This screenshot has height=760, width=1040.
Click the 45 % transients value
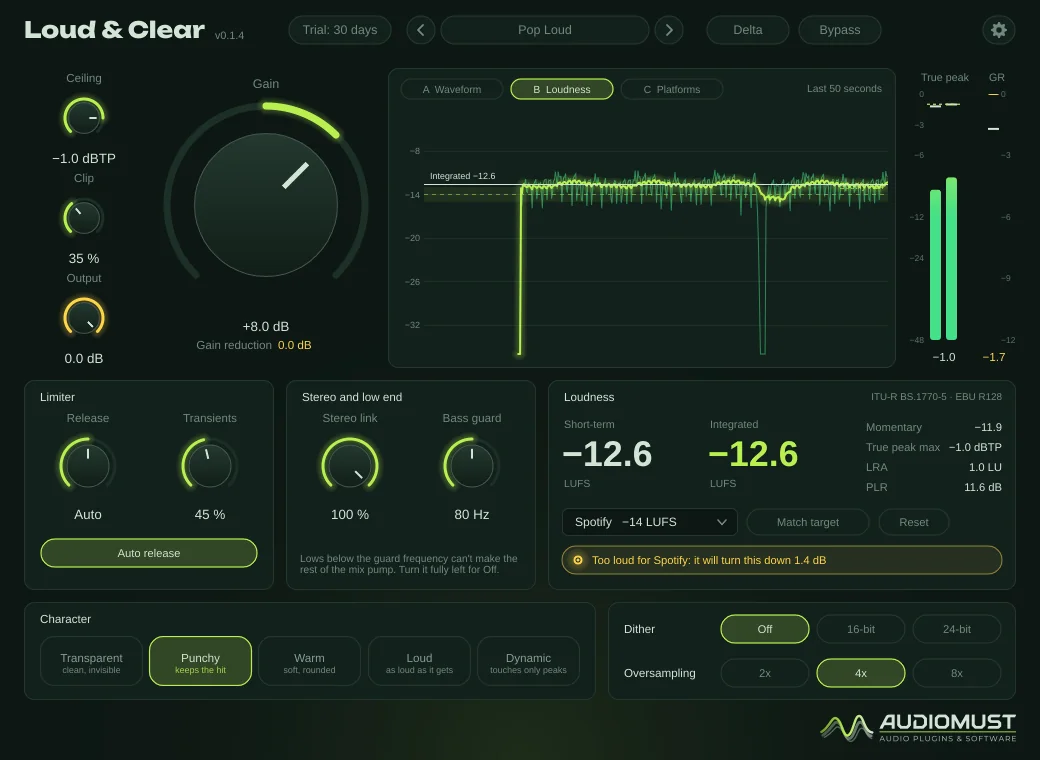click(210, 515)
